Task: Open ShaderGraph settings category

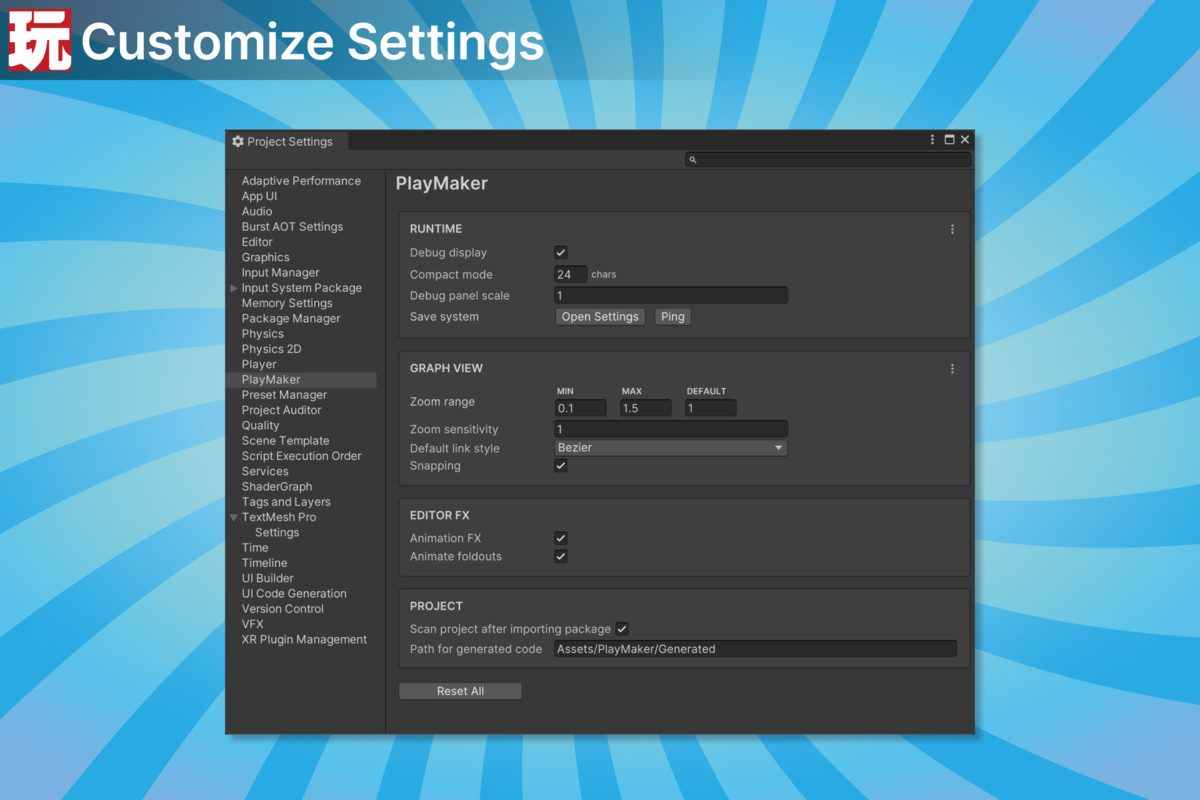Action: pos(277,487)
